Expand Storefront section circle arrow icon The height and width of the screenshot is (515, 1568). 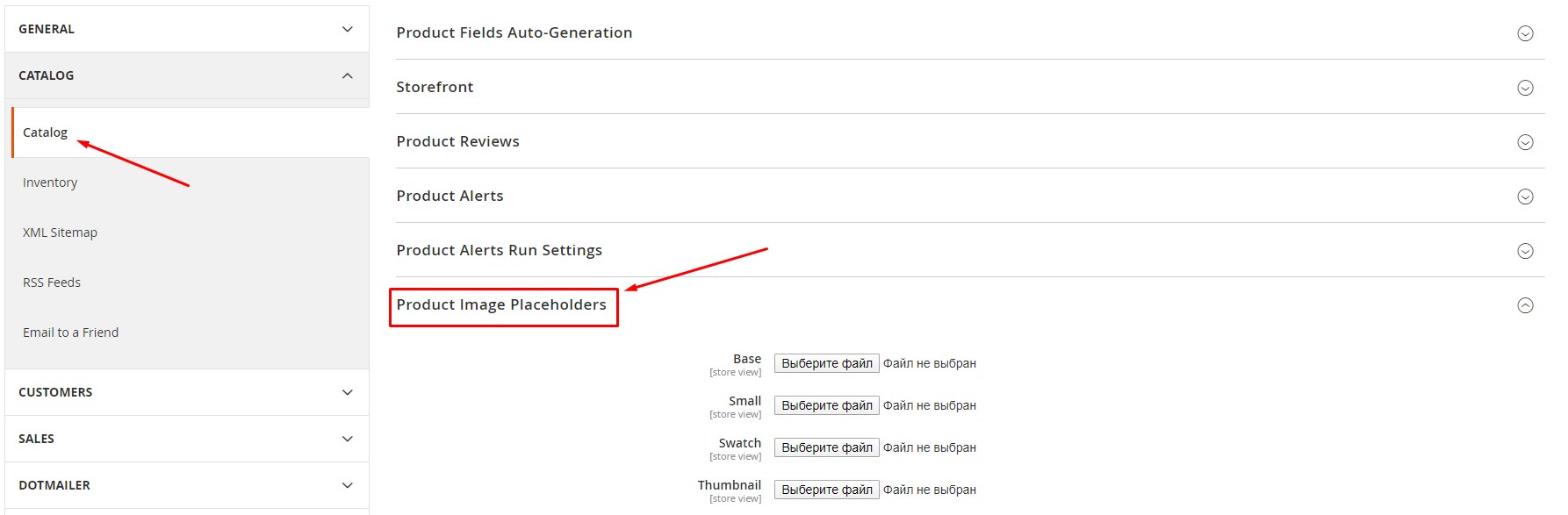click(x=1525, y=88)
